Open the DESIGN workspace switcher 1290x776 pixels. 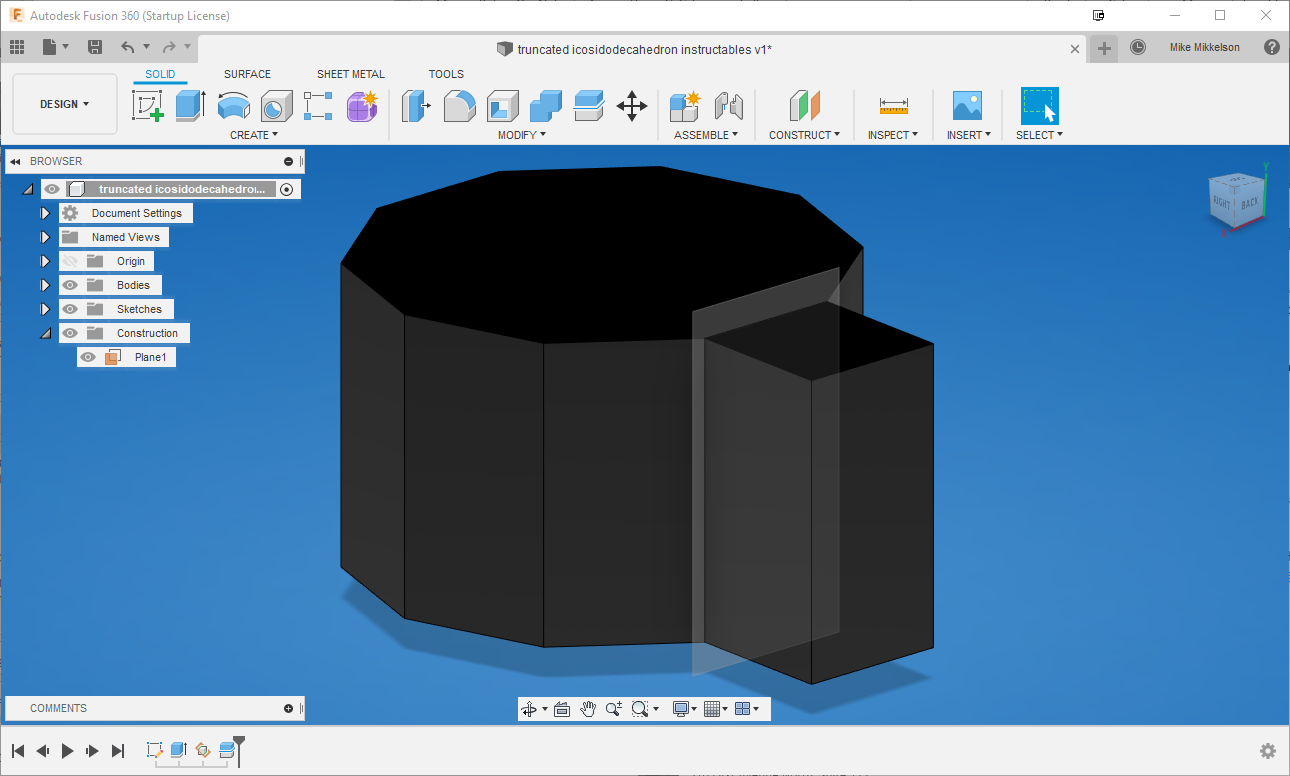[x=63, y=103]
